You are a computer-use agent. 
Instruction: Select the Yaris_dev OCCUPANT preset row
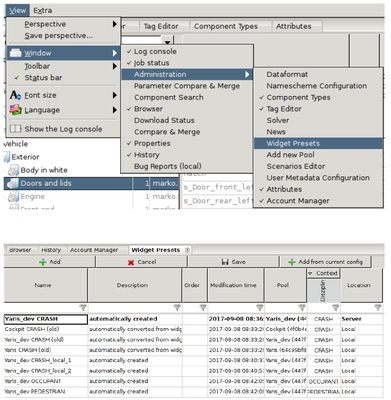point(193,381)
